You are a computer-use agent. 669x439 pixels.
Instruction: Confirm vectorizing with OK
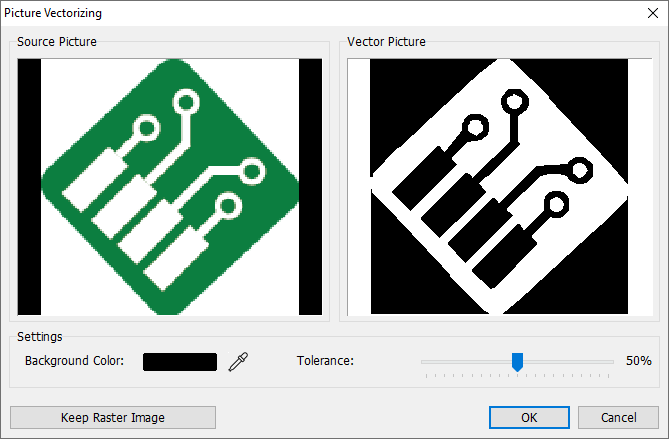(x=529, y=417)
